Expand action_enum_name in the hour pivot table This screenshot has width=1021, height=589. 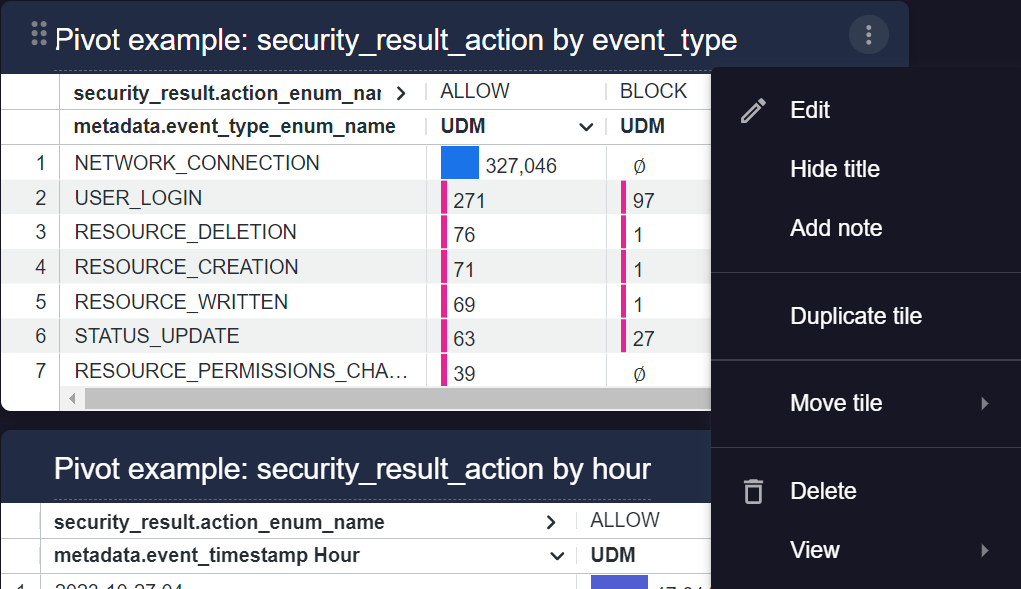[550, 521]
